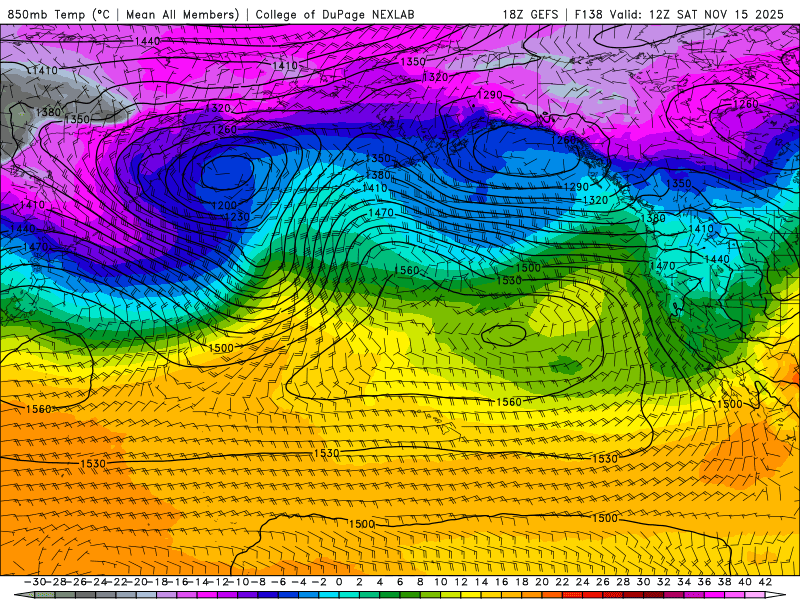Click the 'F138' forecast hour text

click(x=588, y=15)
